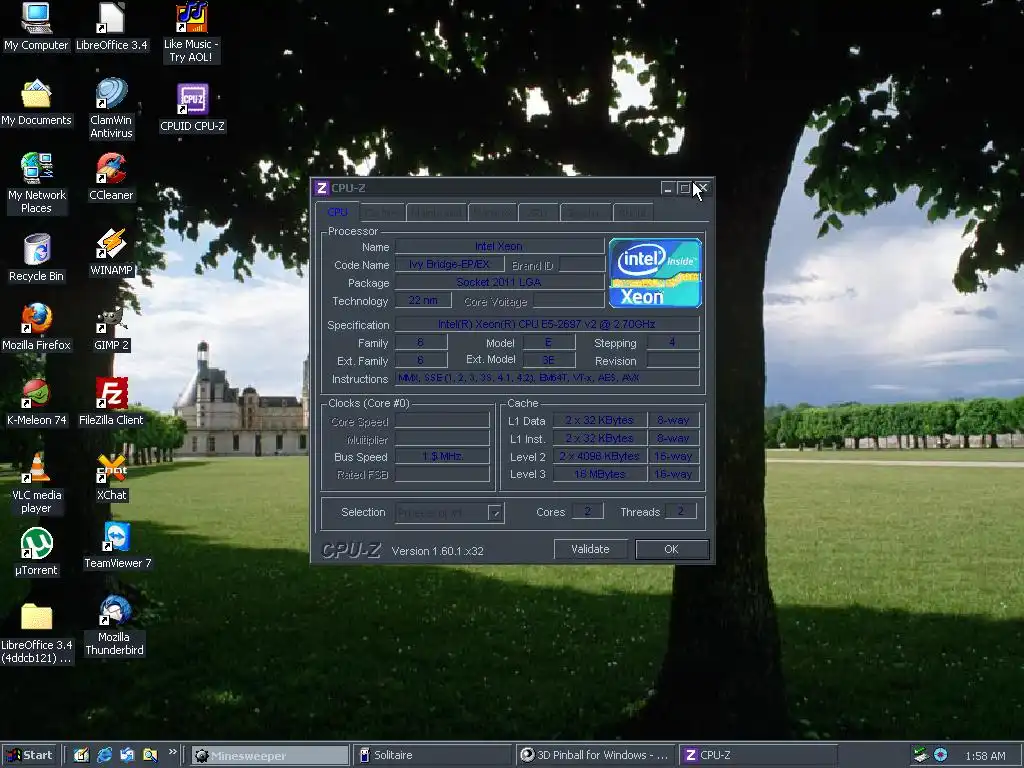Click the Like Music - Try AOL! icon
This screenshot has height=768, width=1024.
(191, 33)
